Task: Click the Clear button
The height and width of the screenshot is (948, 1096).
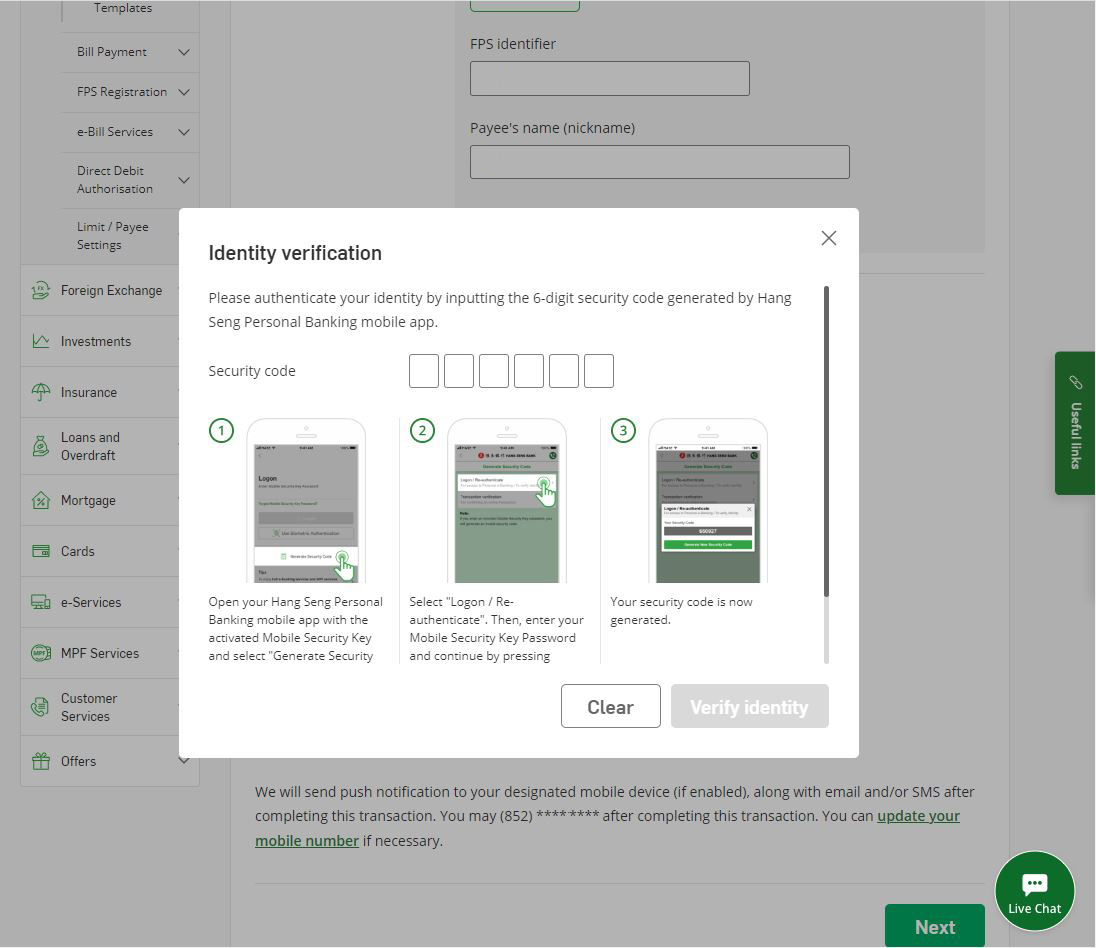Action: point(610,706)
